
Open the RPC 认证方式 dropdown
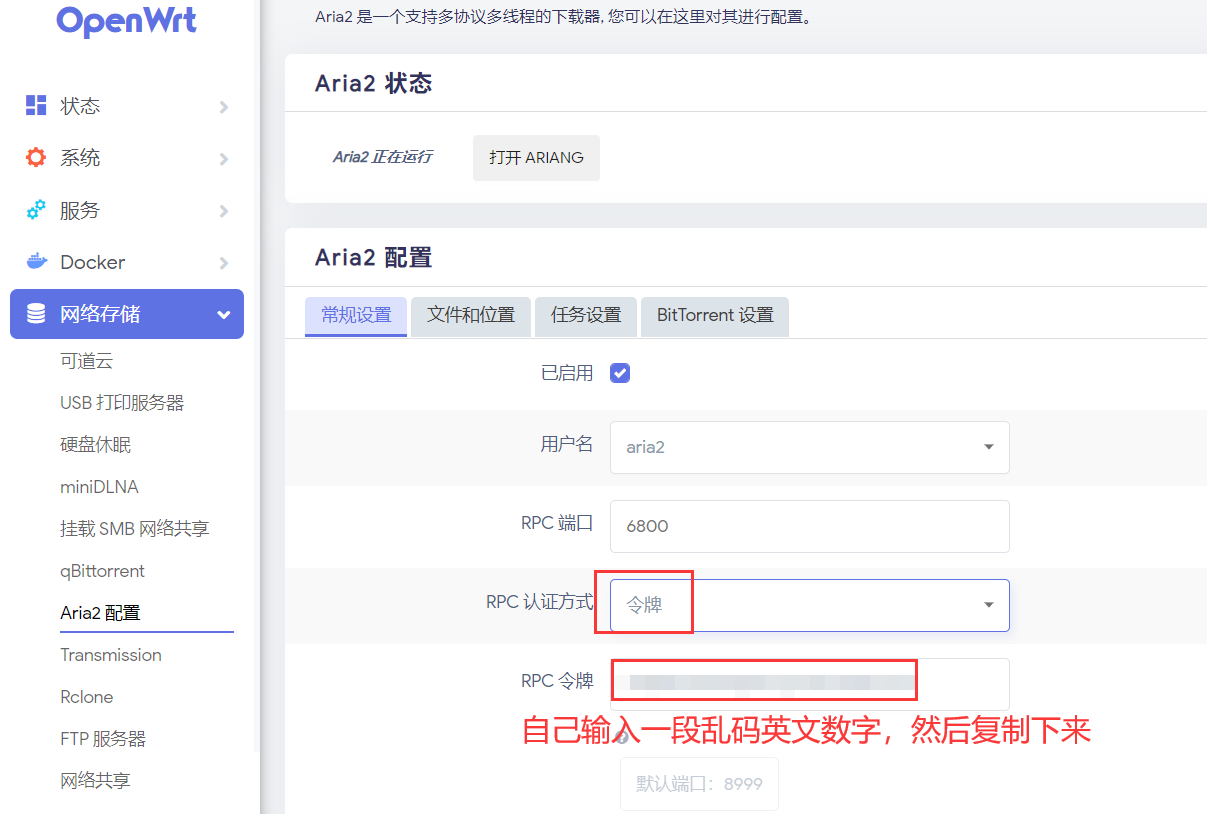(x=809, y=605)
